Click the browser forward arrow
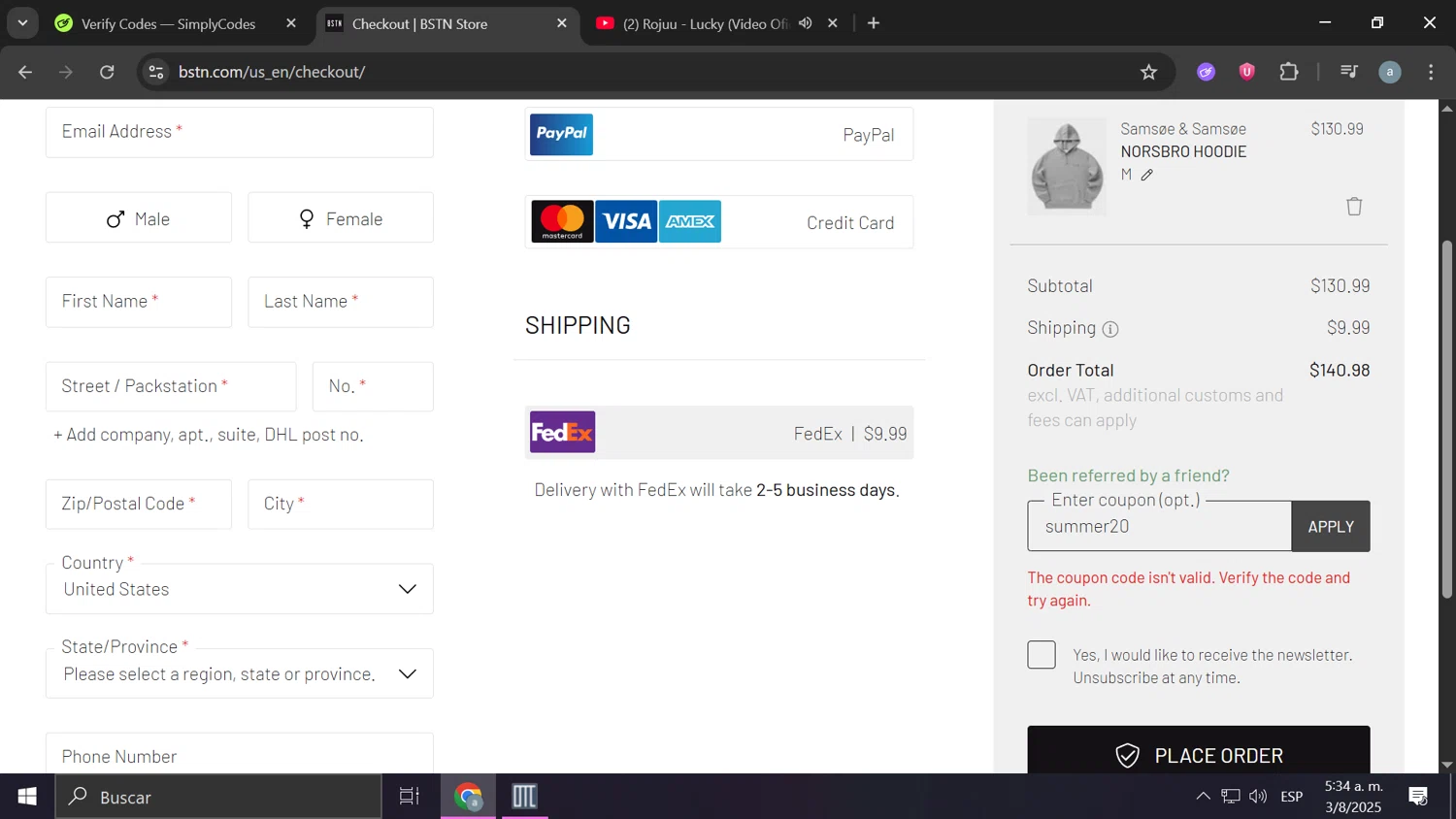Viewport: 1456px width, 819px height. [66, 72]
